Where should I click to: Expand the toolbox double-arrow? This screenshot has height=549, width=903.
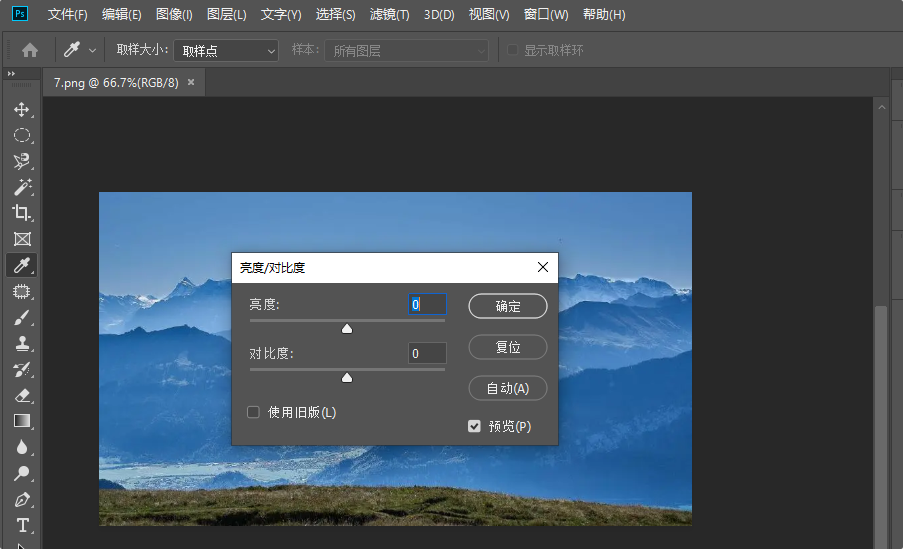point(11,74)
